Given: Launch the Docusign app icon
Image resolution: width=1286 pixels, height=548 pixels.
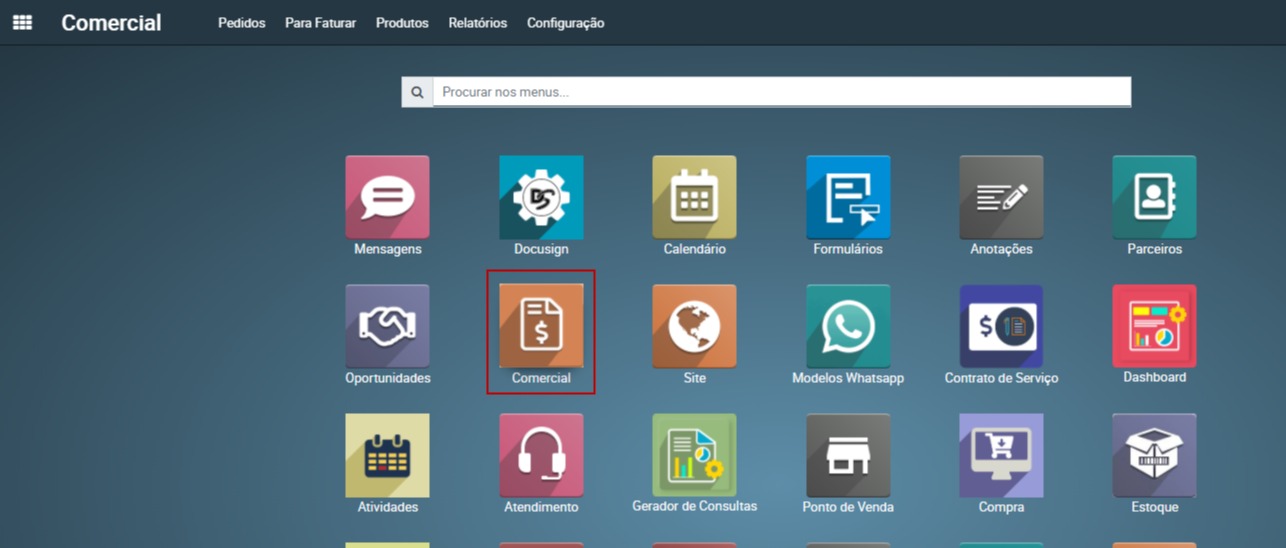Looking at the screenshot, I should [541, 198].
